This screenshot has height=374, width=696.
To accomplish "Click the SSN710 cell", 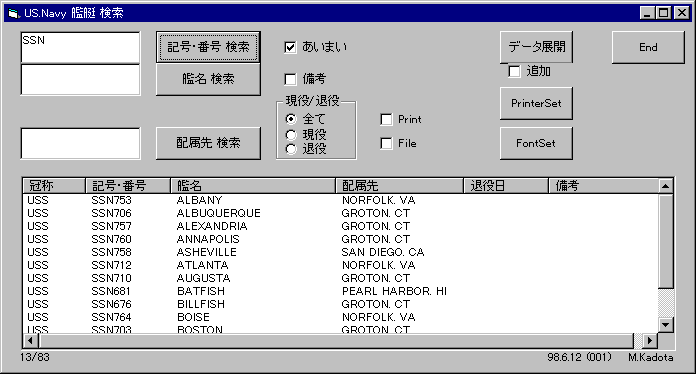I will [111, 278].
